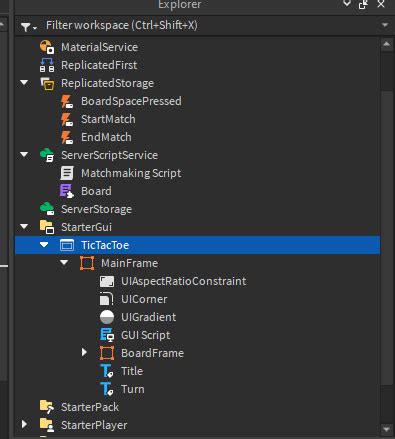The height and width of the screenshot is (439, 395).
Task: Collapse the ServerScriptService tree node
Action: pyautogui.click(x=24, y=154)
